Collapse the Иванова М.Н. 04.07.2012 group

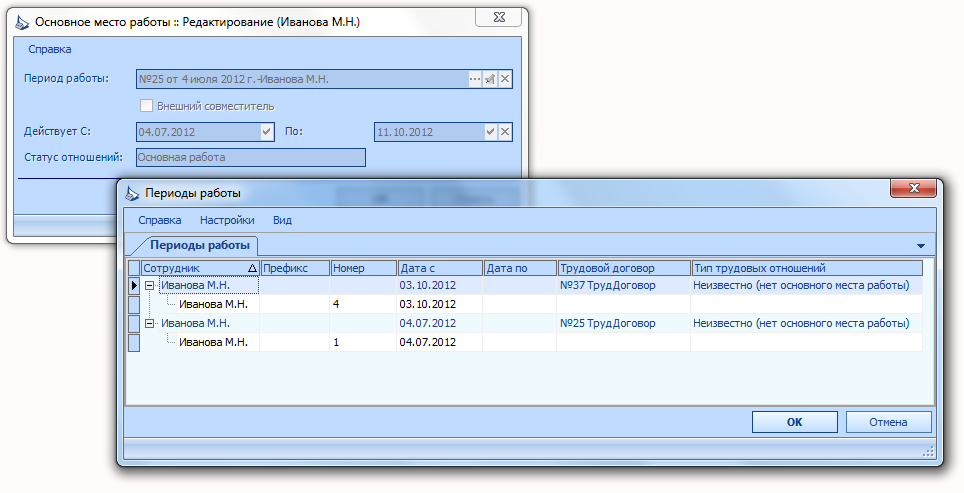pos(149,323)
